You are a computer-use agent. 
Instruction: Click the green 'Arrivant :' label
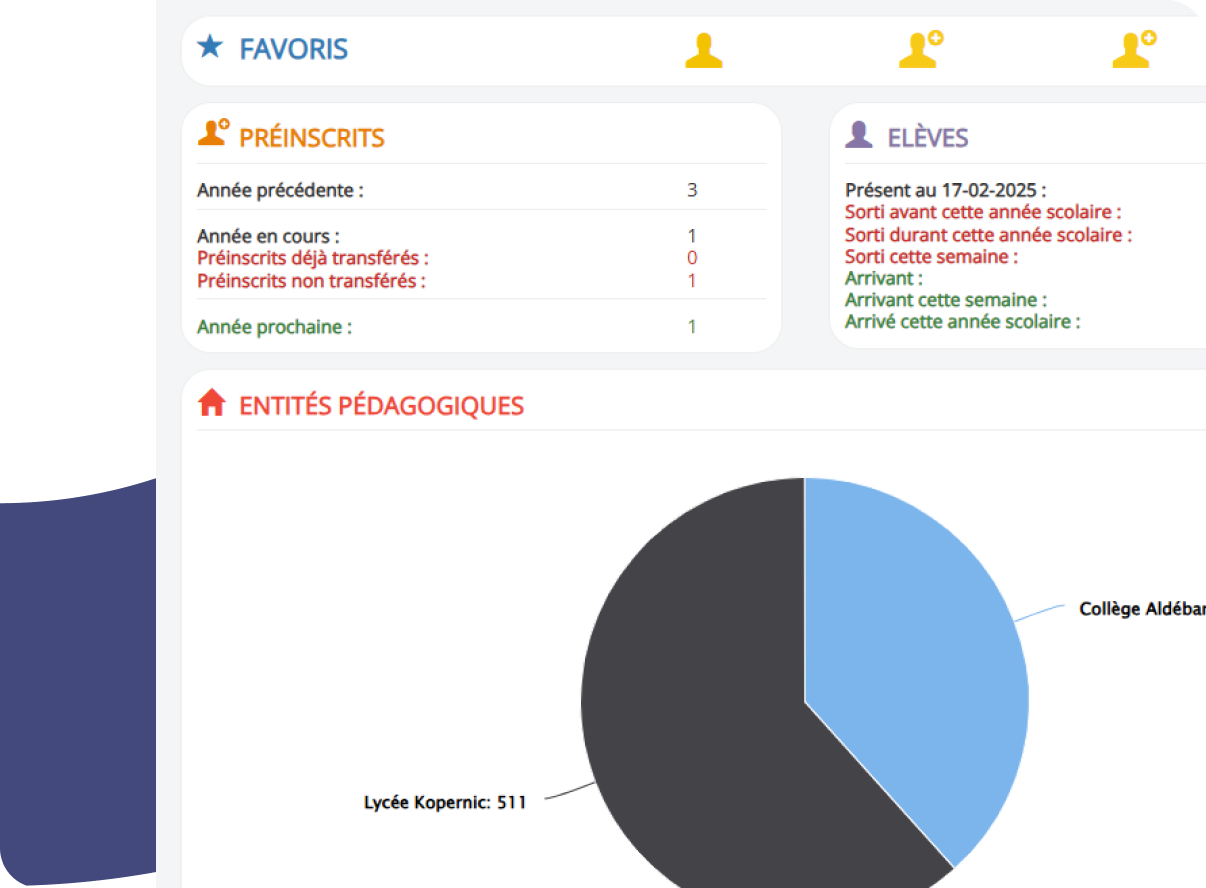tap(884, 278)
